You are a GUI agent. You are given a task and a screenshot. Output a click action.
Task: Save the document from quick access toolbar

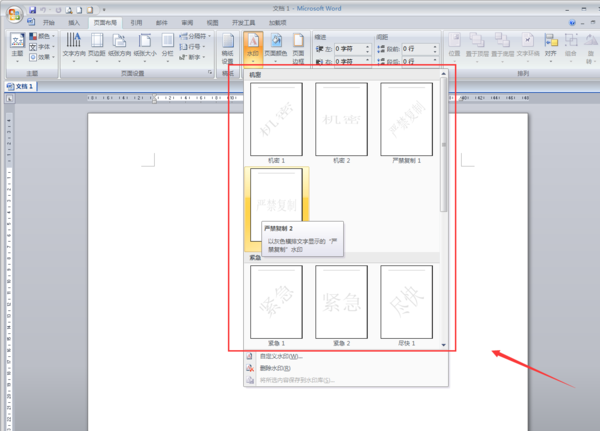33,10
